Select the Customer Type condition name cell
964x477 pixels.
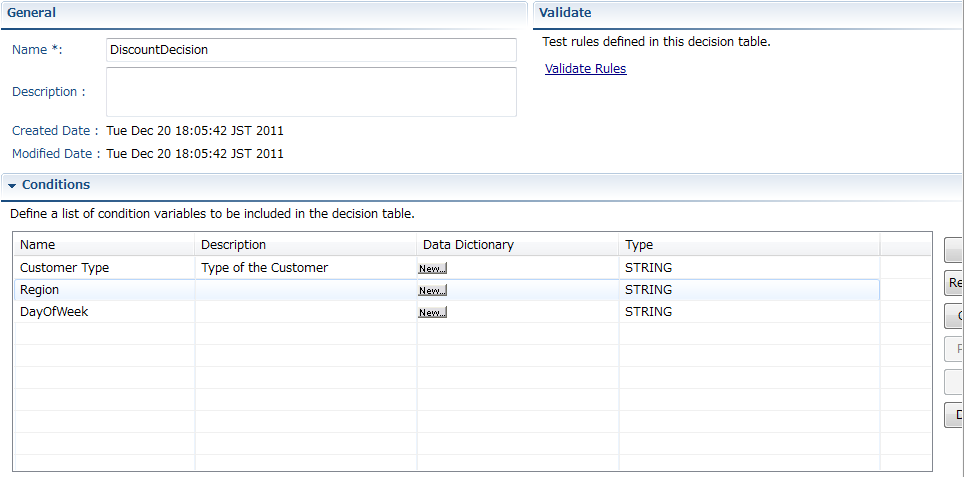point(65,268)
